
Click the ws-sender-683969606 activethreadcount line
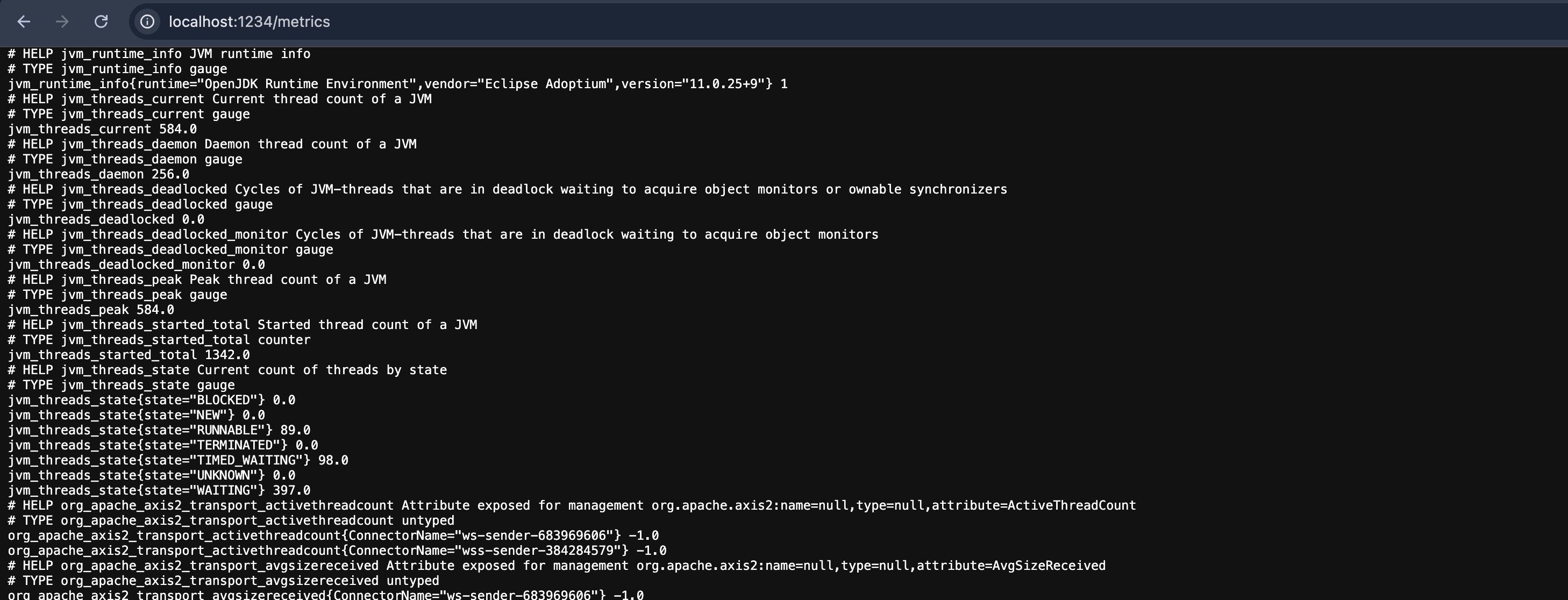point(333,535)
